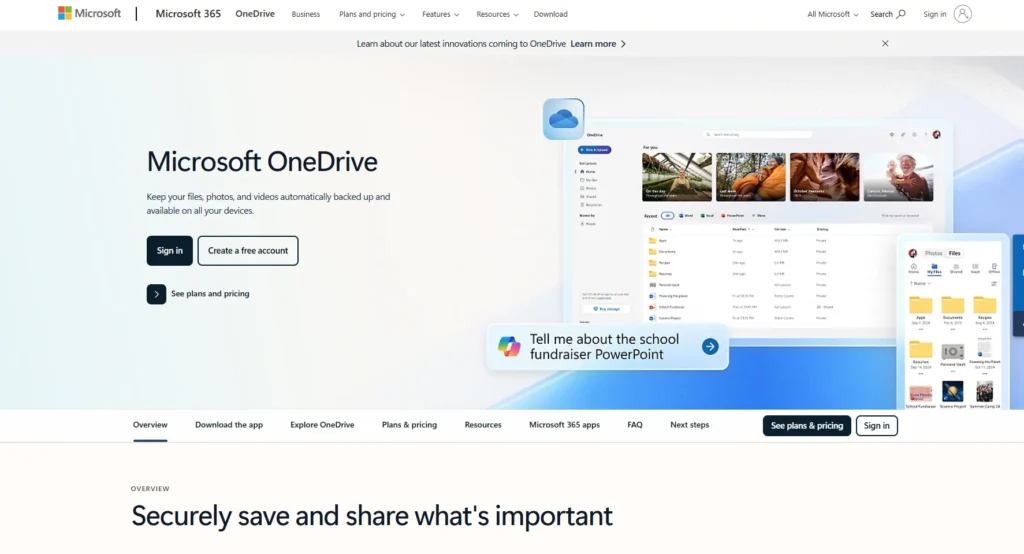Screen dimensions: 1024x554
Task: Click the search magnifier icon
Action: pos(901,14)
